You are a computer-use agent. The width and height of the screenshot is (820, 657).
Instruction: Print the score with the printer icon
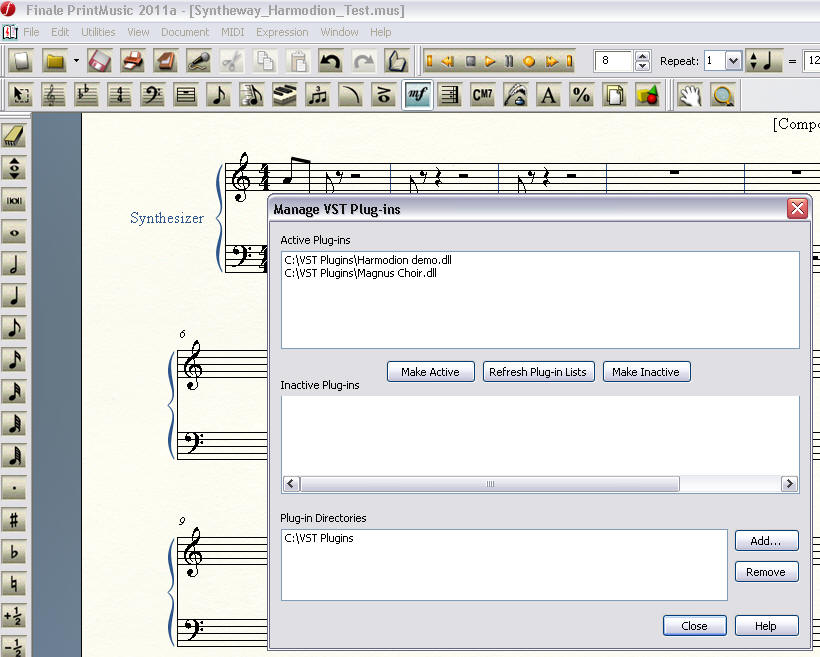click(133, 61)
